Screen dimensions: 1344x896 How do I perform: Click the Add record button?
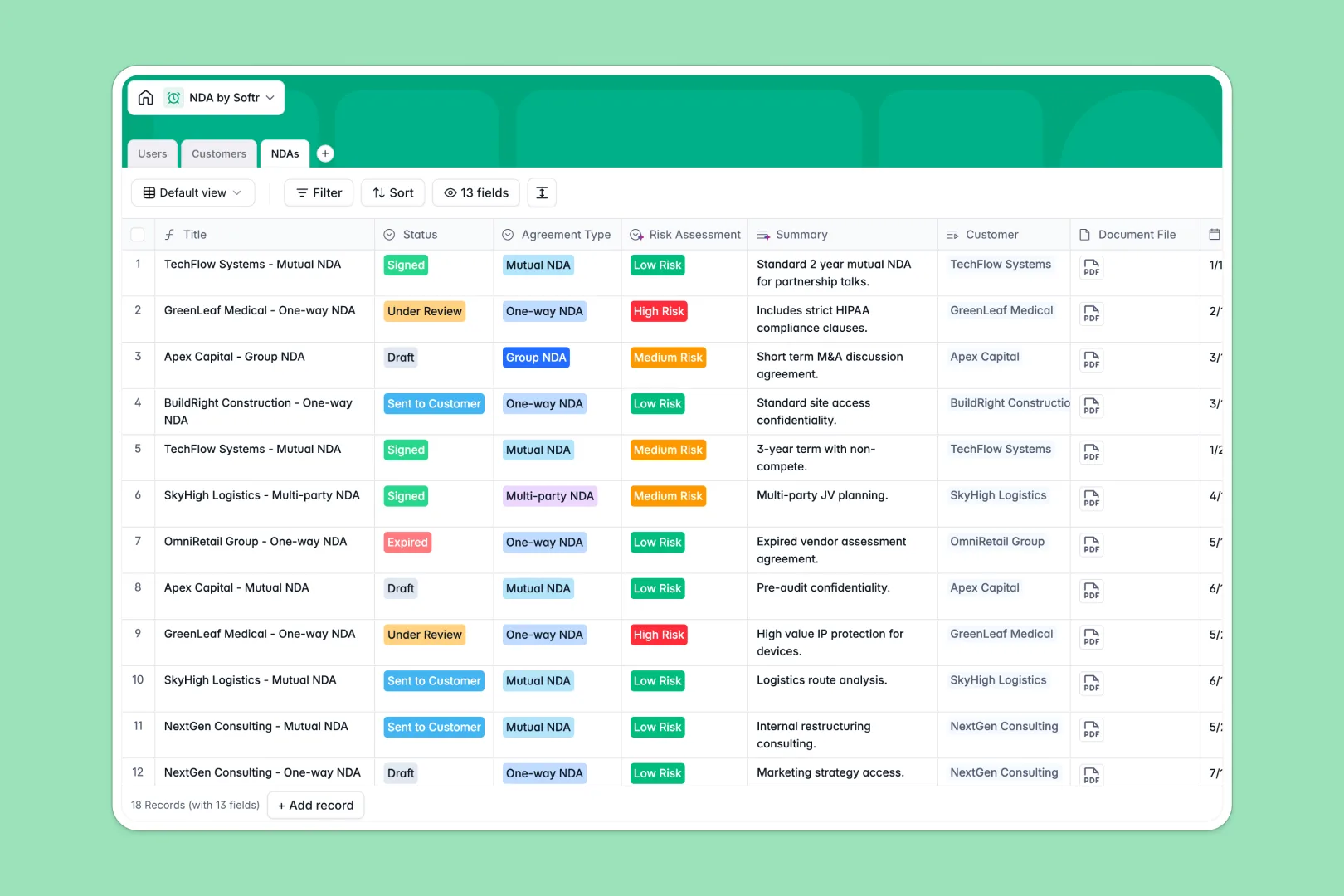point(315,806)
